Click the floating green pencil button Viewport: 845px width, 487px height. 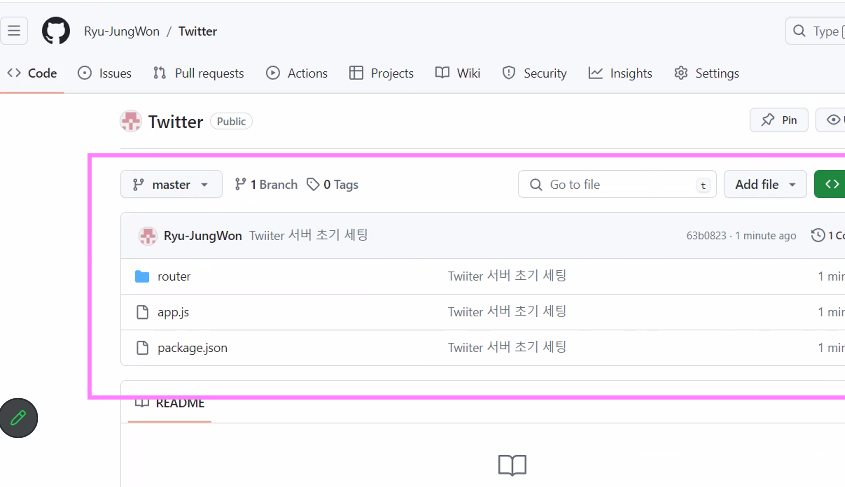coord(18,418)
